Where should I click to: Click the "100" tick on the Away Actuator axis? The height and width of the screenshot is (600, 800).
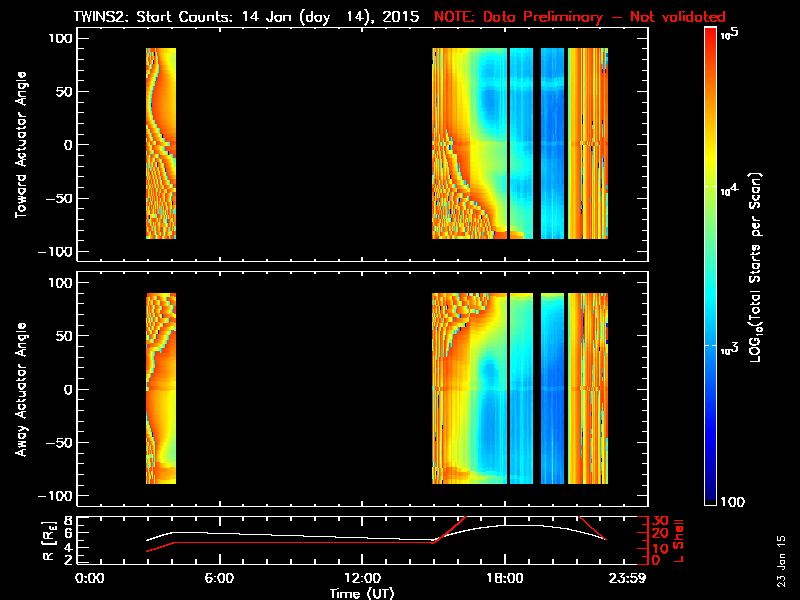click(60, 282)
